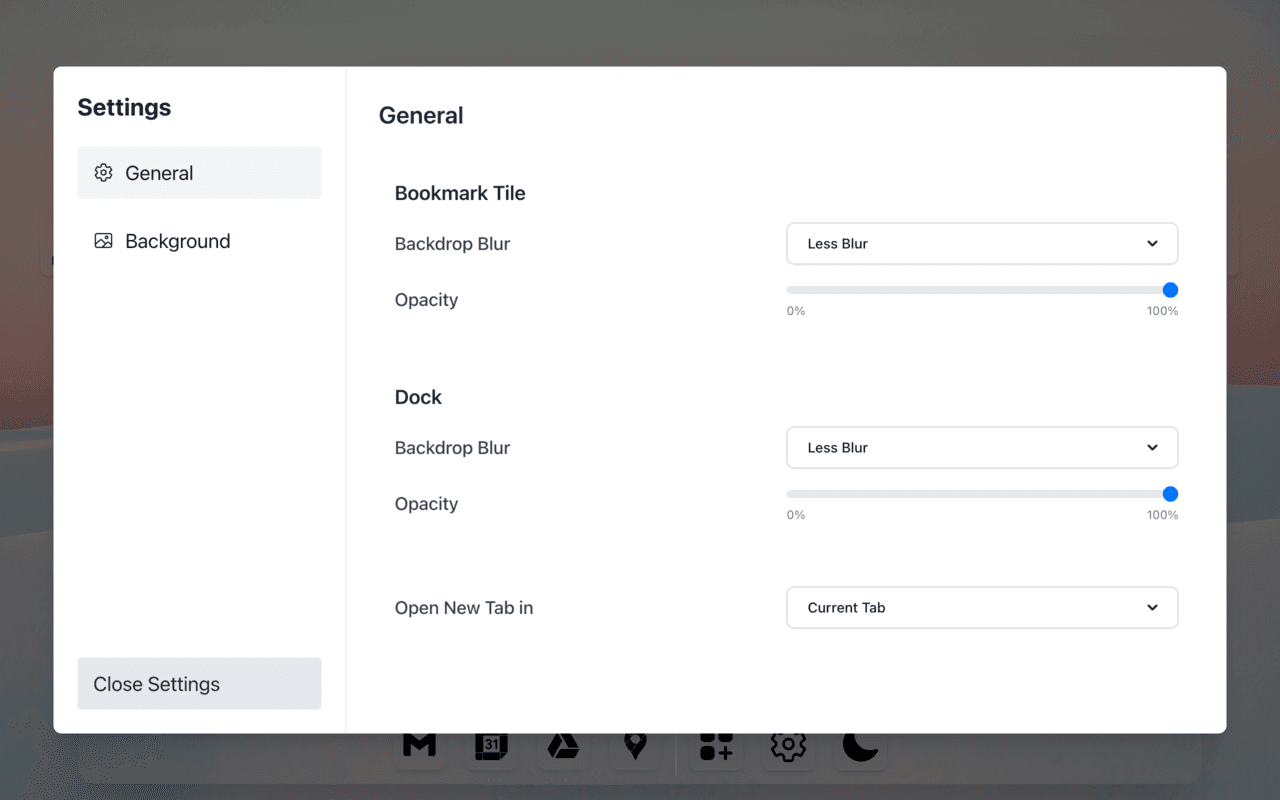This screenshot has width=1280, height=800.
Task: Click the chevron on Bookmark Tile blur selector
Action: point(1152,243)
